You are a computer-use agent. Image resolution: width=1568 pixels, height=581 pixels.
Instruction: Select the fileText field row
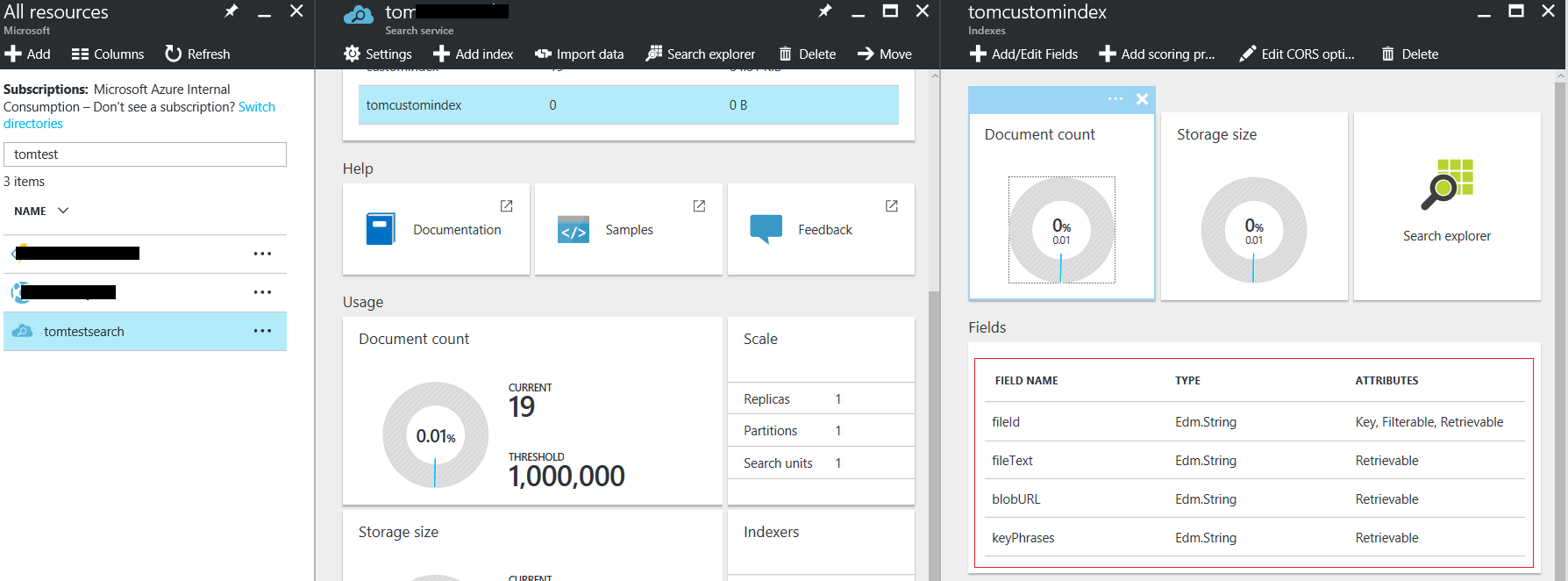point(1254,461)
